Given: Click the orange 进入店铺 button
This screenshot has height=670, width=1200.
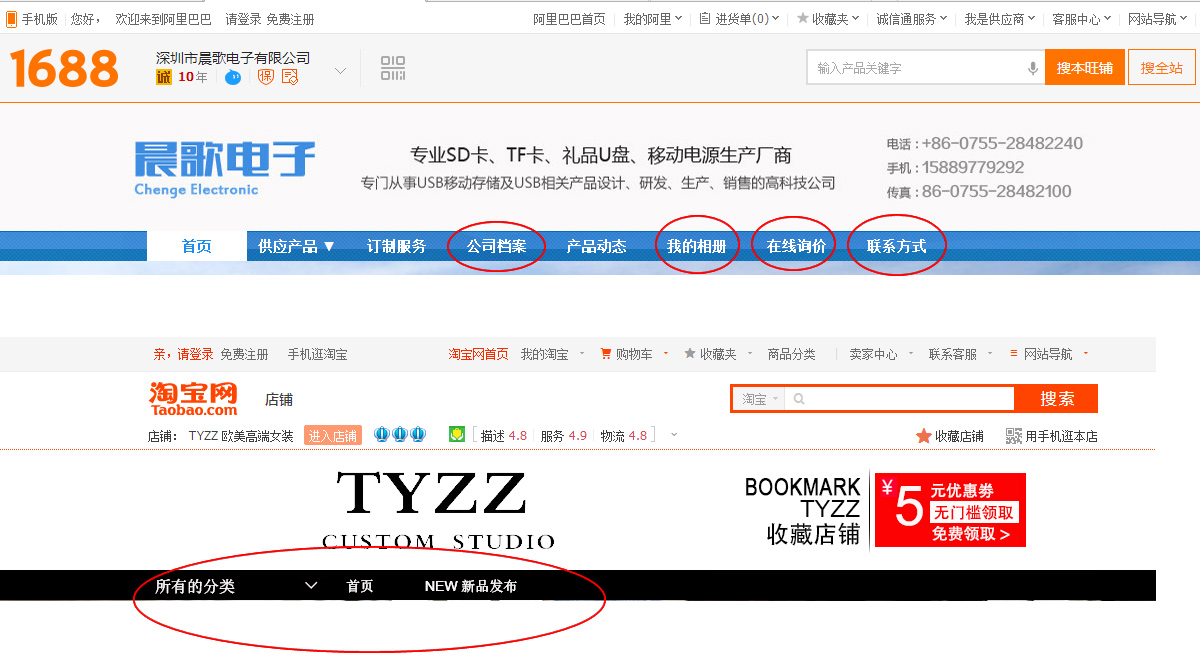Looking at the screenshot, I should coord(332,435).
